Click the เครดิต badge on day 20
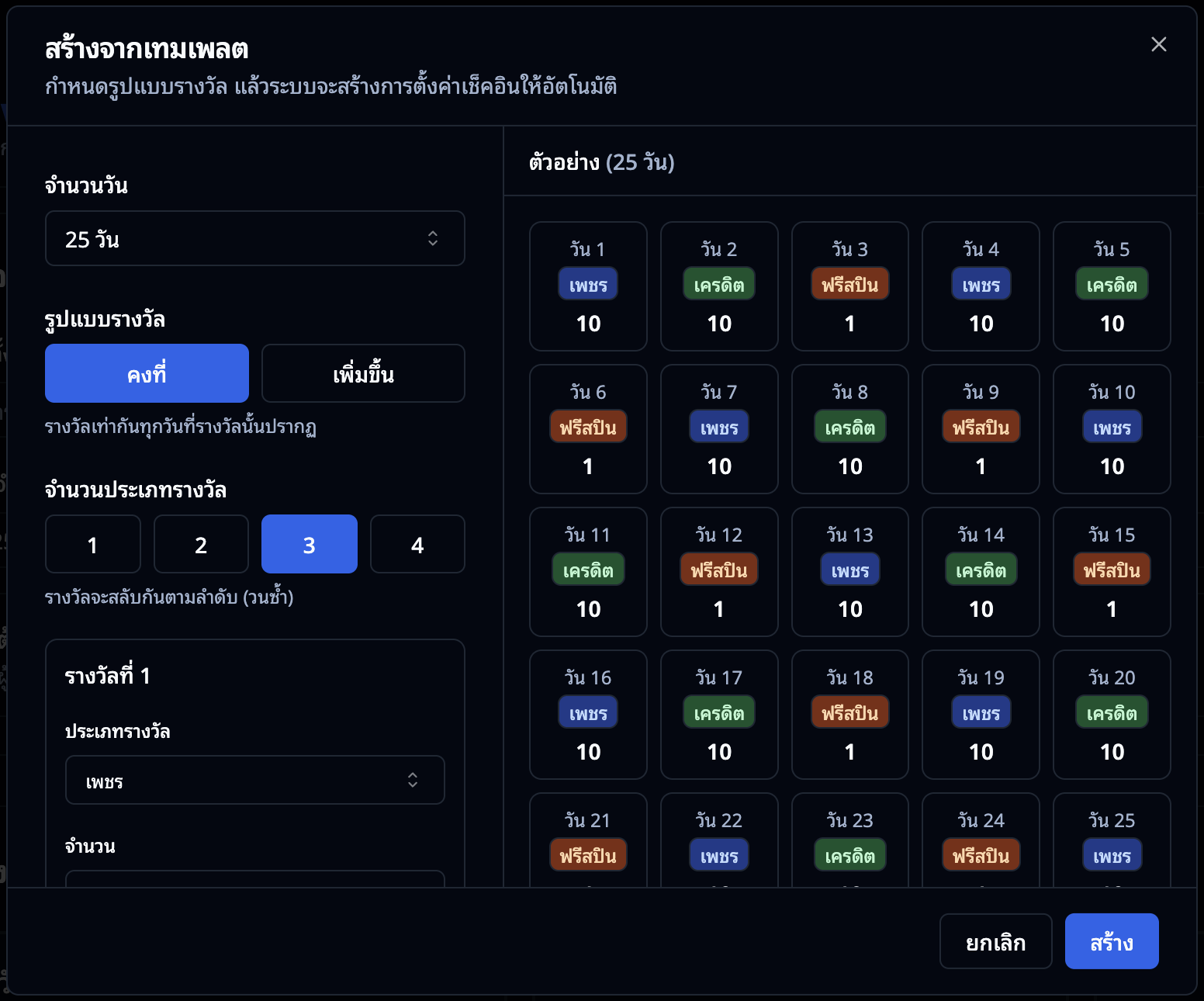The height and width of the screenshot is (1001, 1204). click(x=1111, y=712)
